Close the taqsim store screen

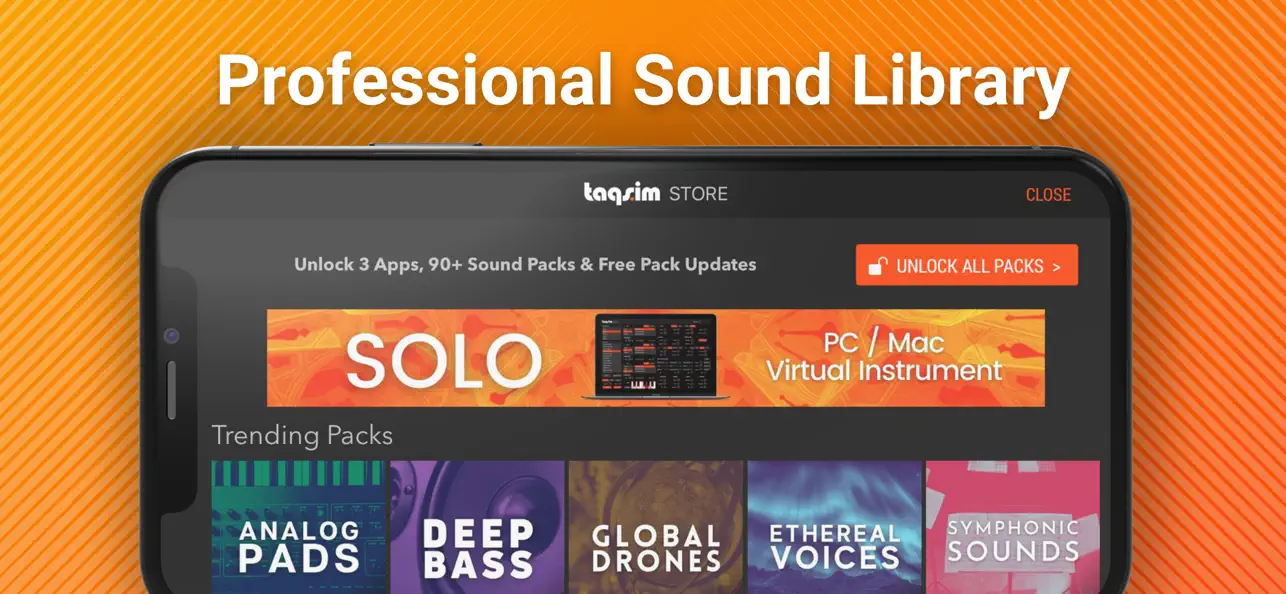pos(1048,195)
